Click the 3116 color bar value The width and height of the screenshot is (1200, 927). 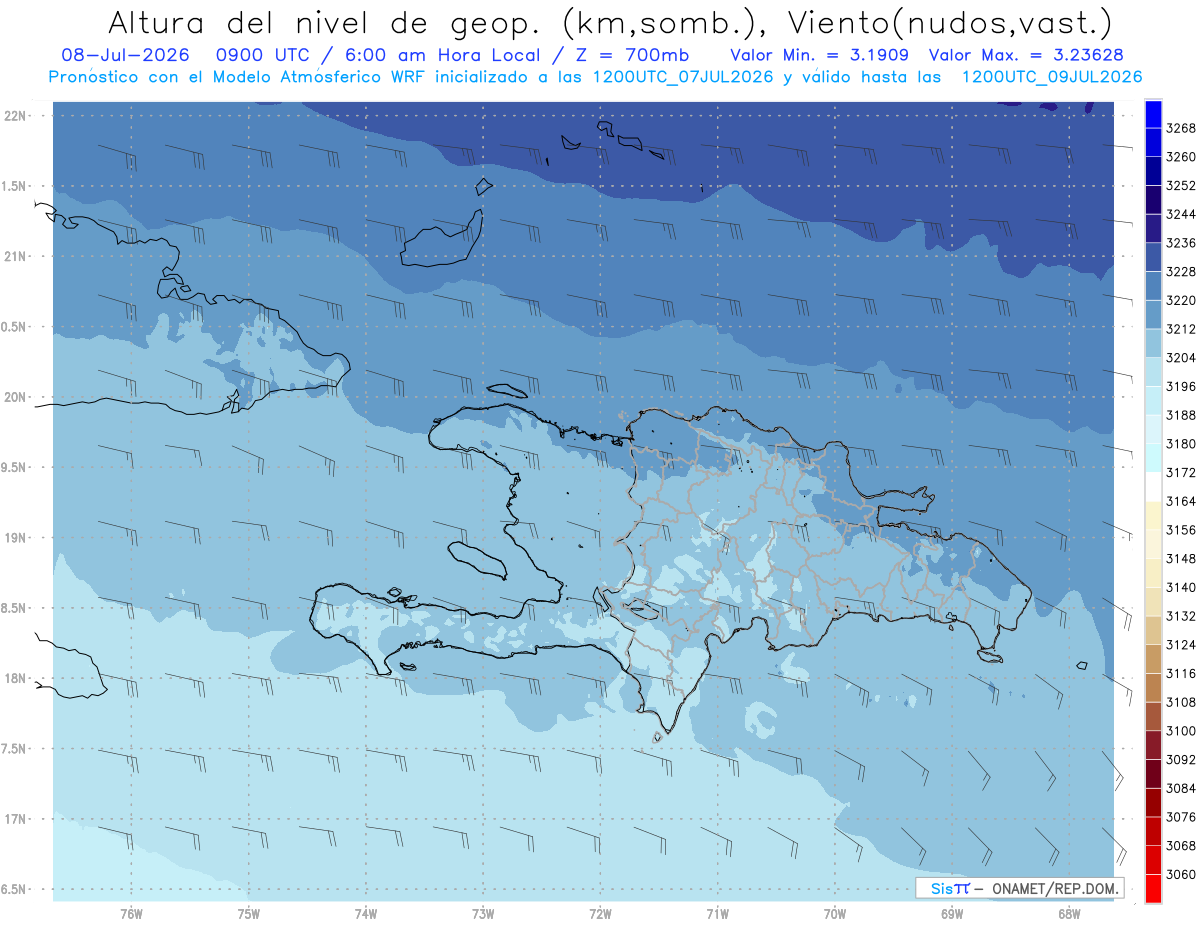1181,674
